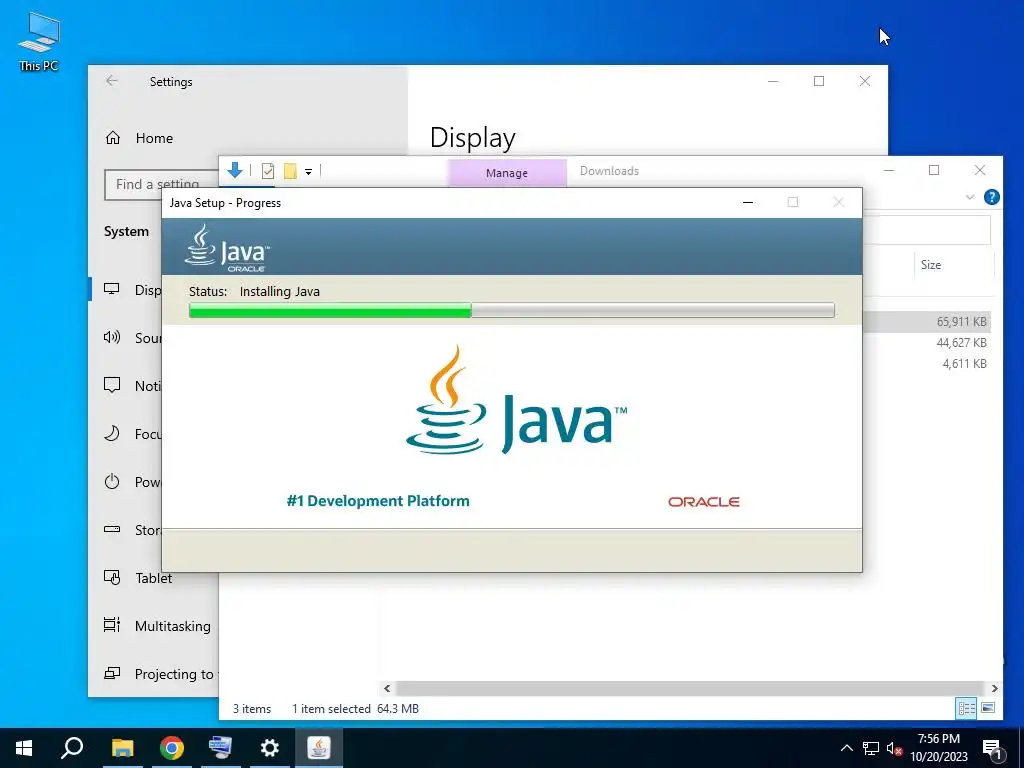Select the 4,611 KB file row
The height and width of the screenshot is (768, 1024).
pyautogui.click(x=927, y=363)
